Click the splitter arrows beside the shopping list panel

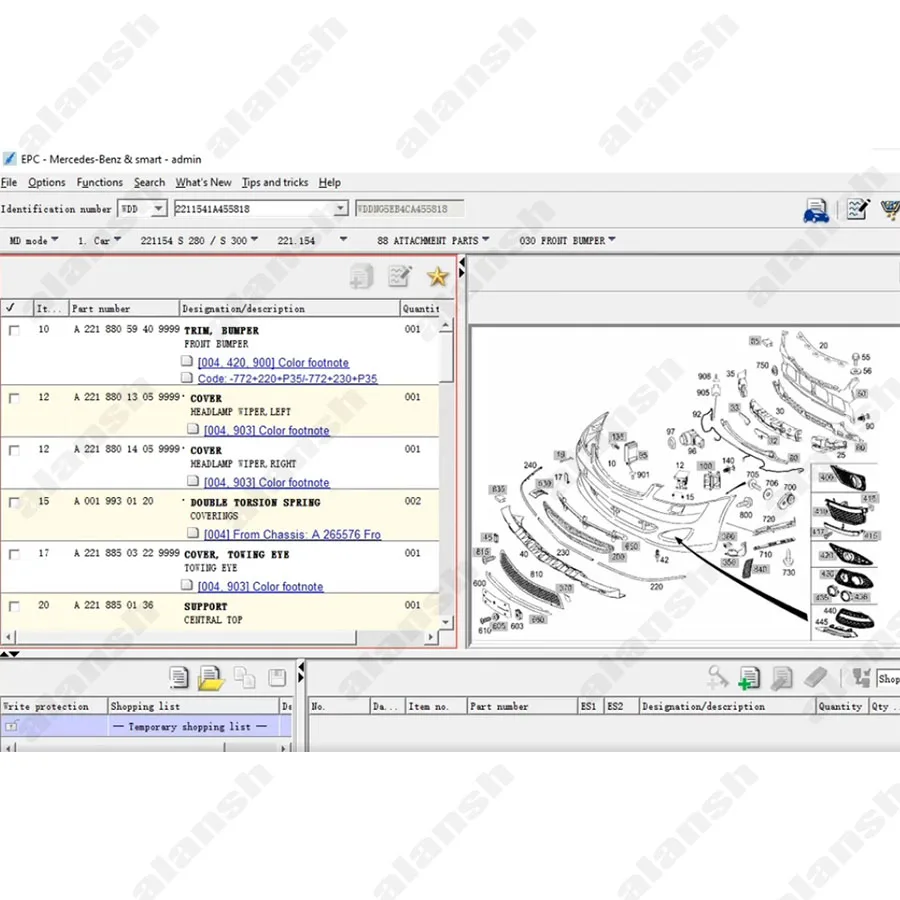click(301, 672)
